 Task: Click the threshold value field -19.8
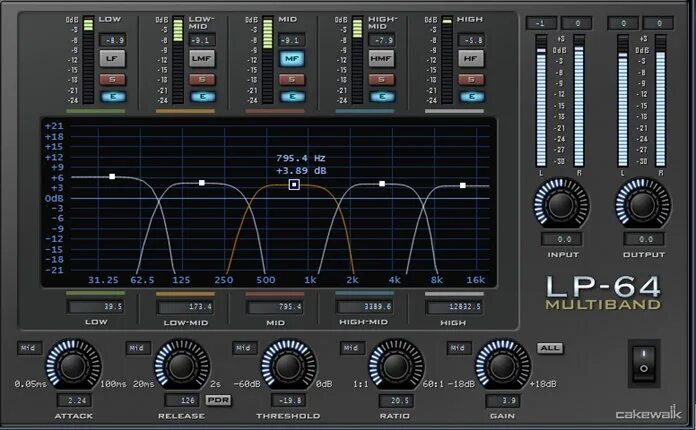click(289, 400)
